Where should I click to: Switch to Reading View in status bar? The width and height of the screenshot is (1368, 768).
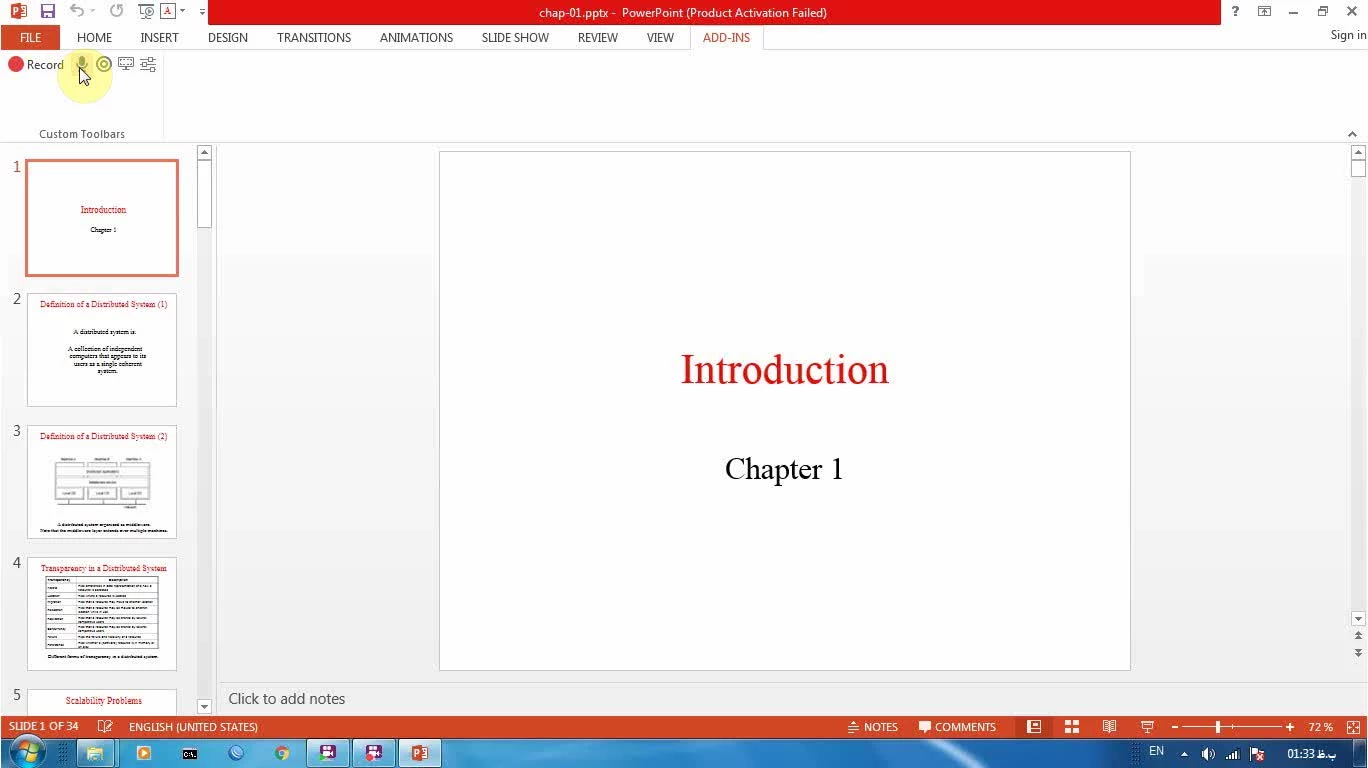click(x=1109, y=727)
